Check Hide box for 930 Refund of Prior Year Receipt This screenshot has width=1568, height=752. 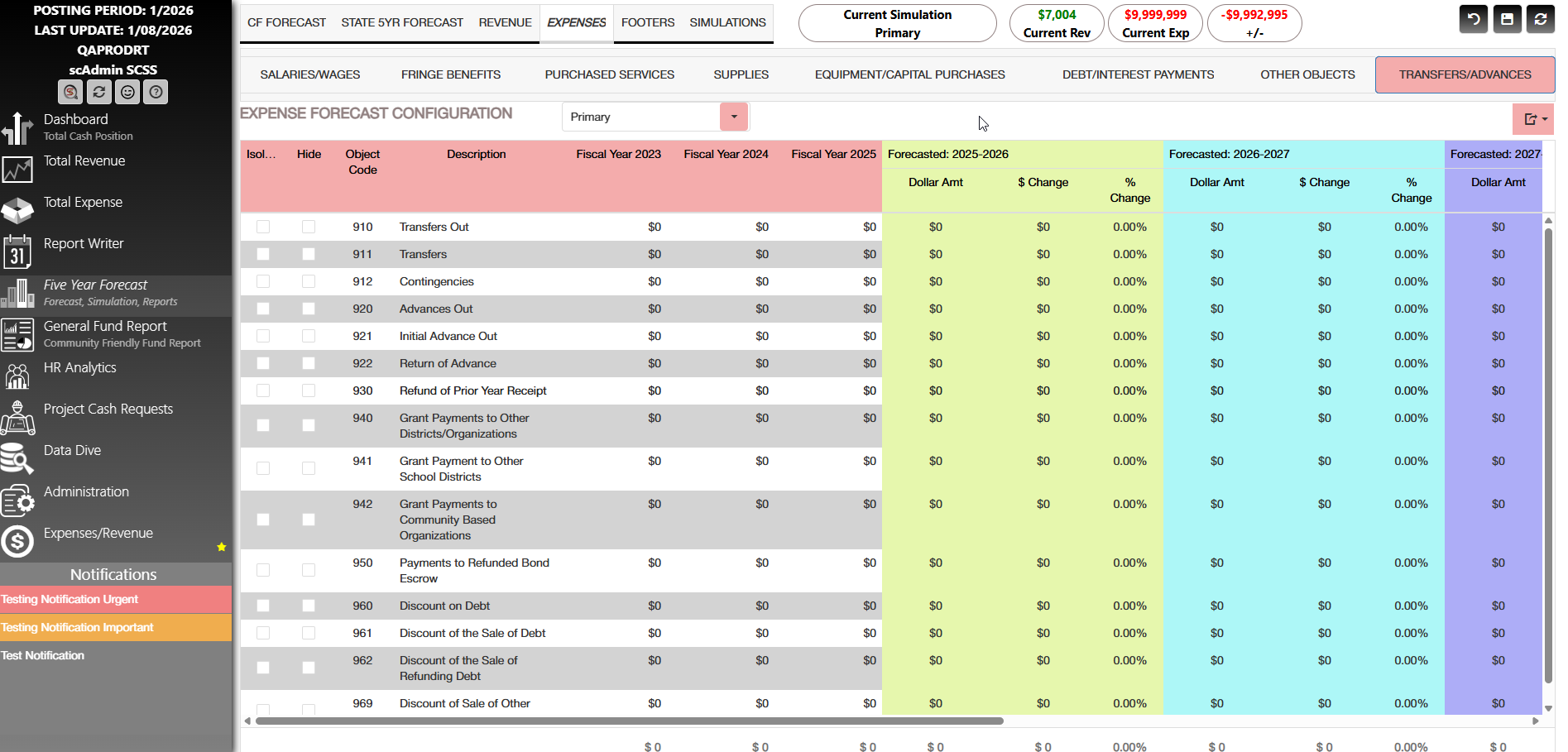tap(309, 390)
